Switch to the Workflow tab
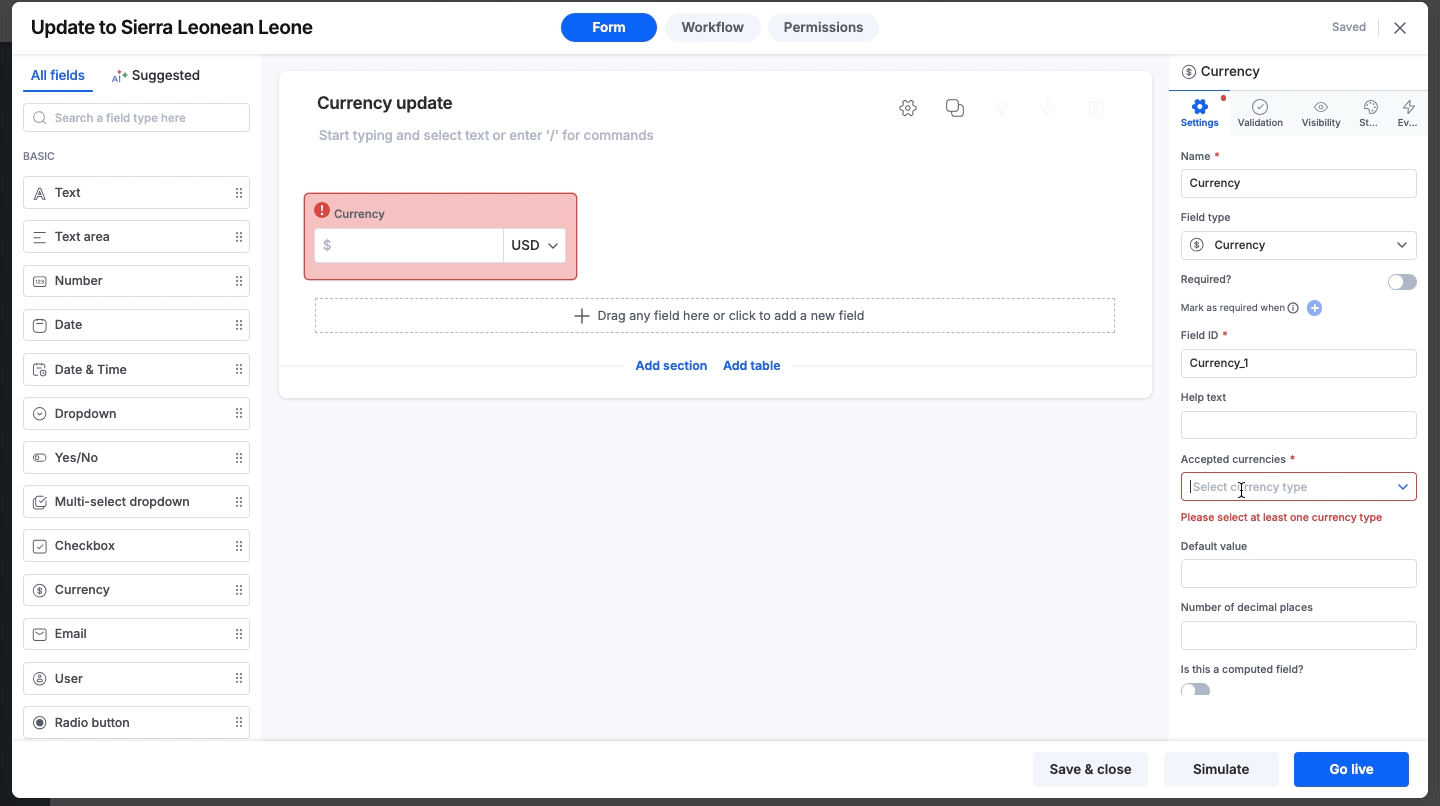Viewport: 1440px width, 806px height. (x=712, y=28)
